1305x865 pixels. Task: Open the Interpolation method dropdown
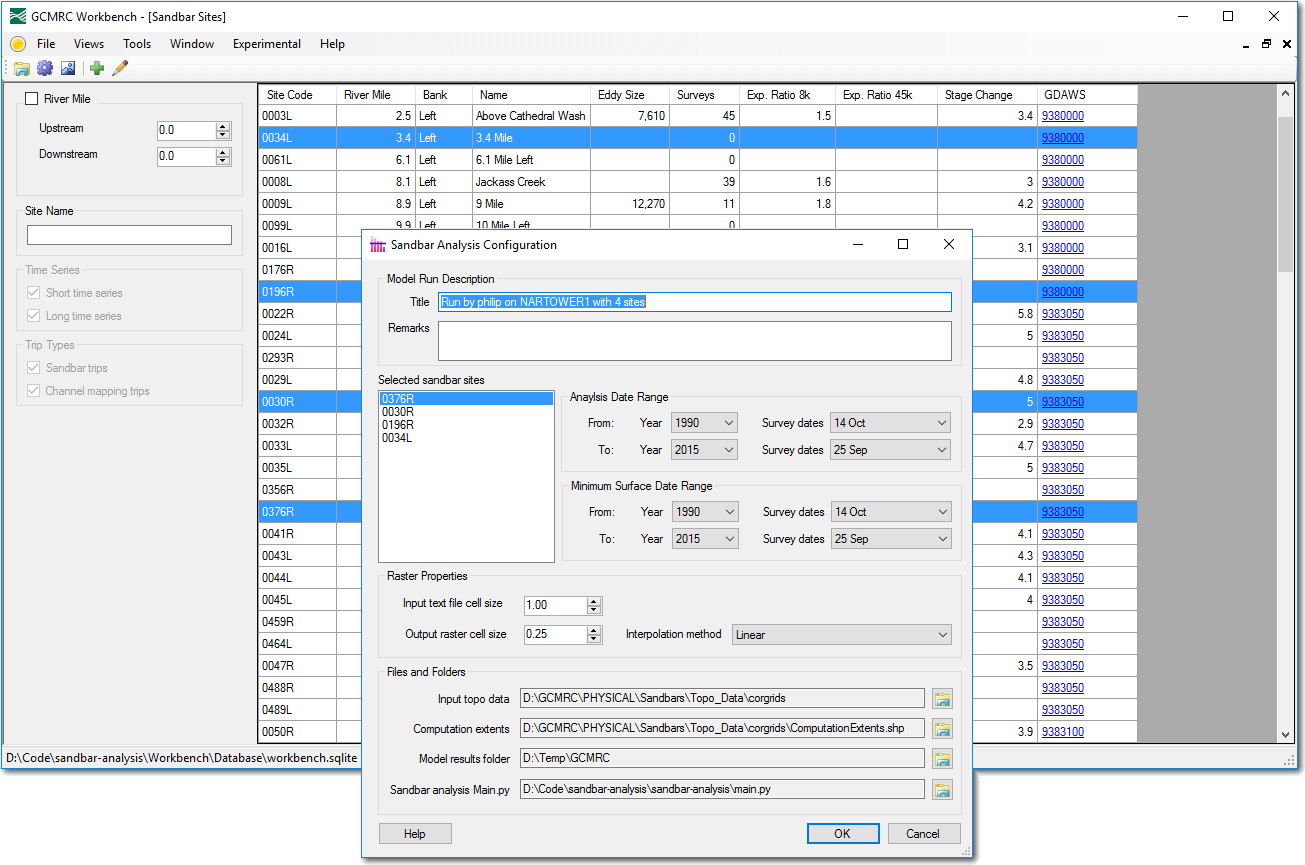coord(841,635)
